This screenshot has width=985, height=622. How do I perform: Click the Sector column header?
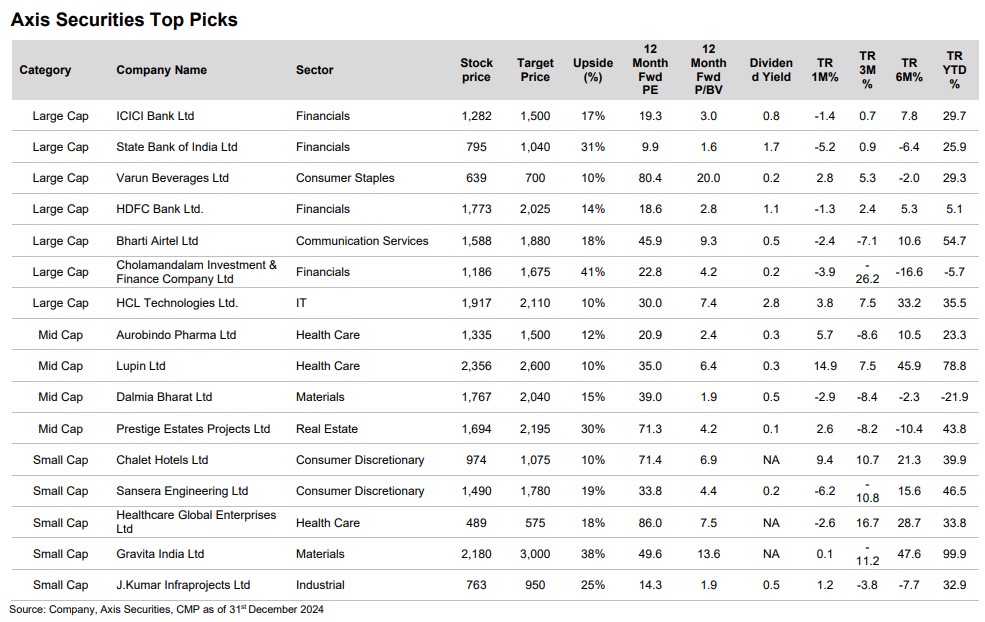click(314, 70)
